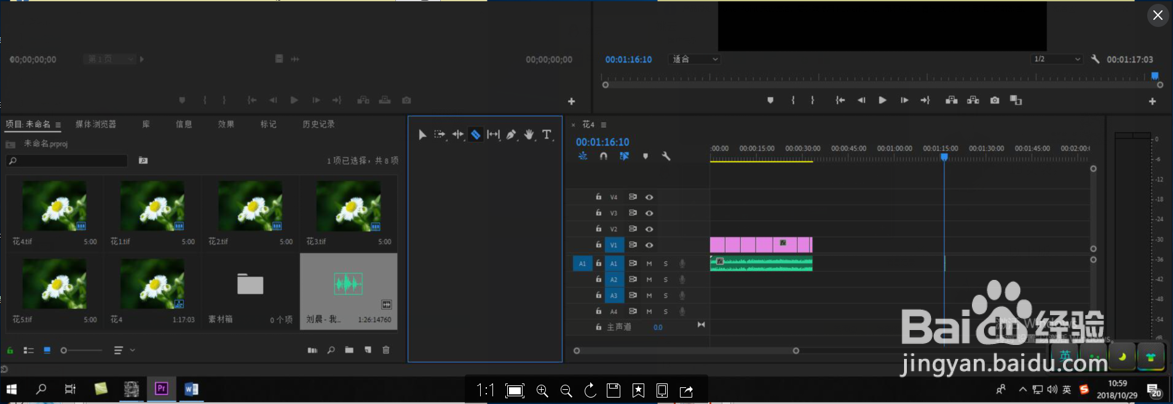Select the Track Select Forward tool
The height and width of the screenshot is (404, 1173).
pos(440,135)
